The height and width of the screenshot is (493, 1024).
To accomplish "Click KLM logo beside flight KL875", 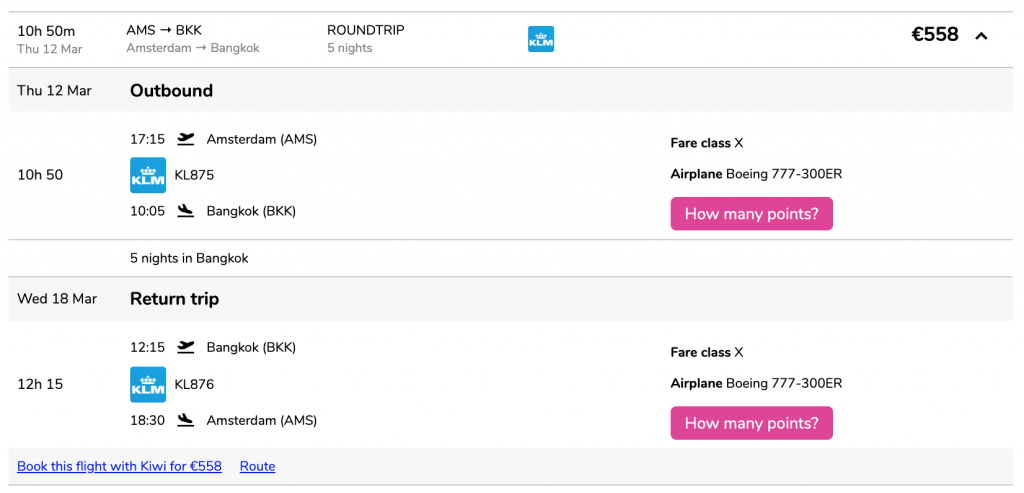I will pyautogui.click(x=148, y=175).
